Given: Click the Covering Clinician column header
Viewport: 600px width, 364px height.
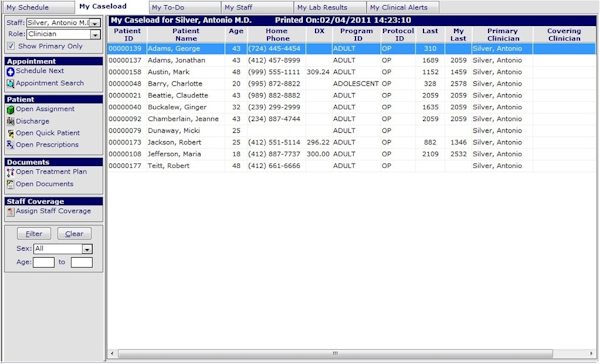Looking at the screenshot, I should pos(564,35).
